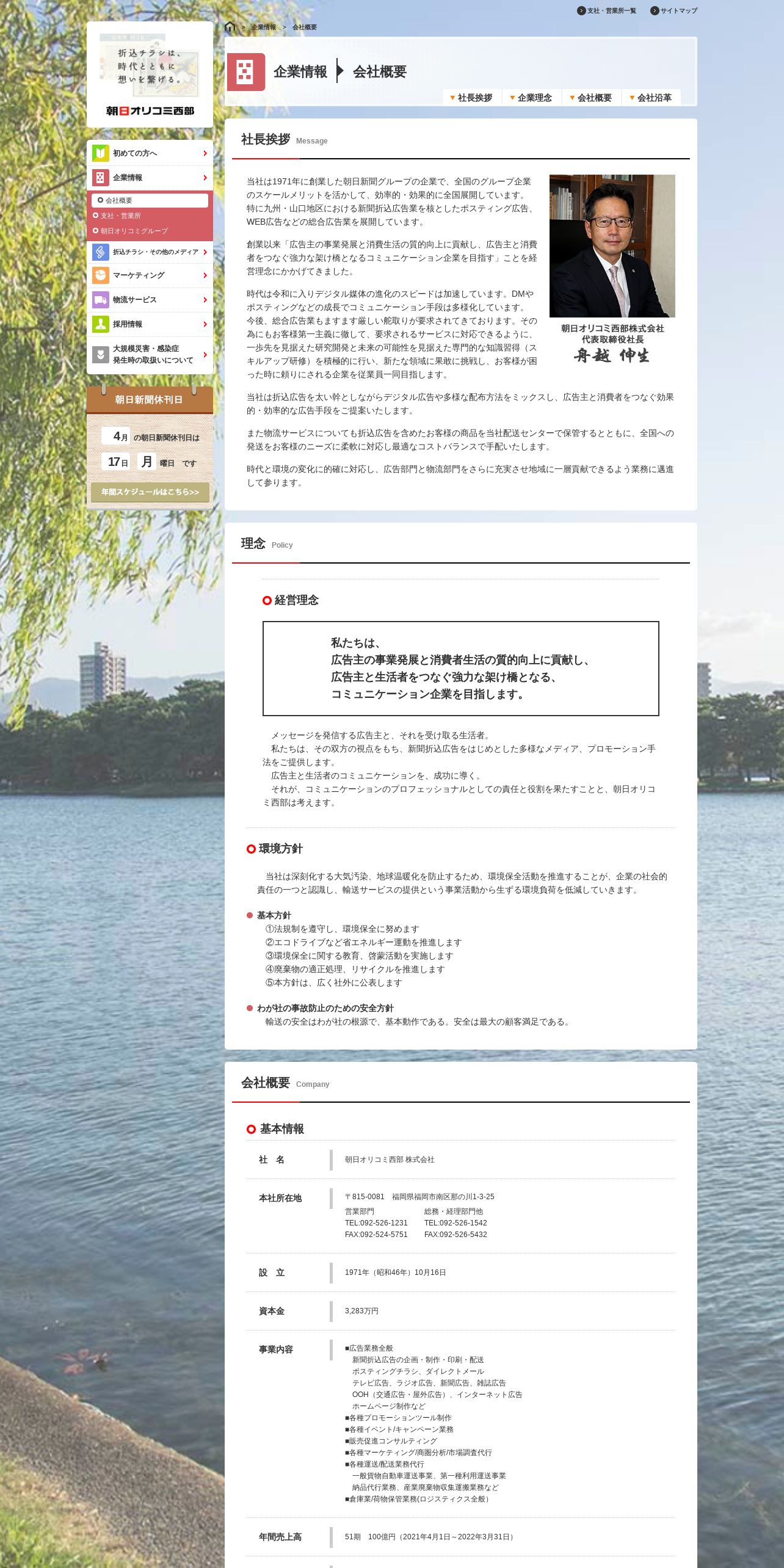The image size is (784, 1568).
Task: Click the 事業内容 row label
Action: (276, 1349)
